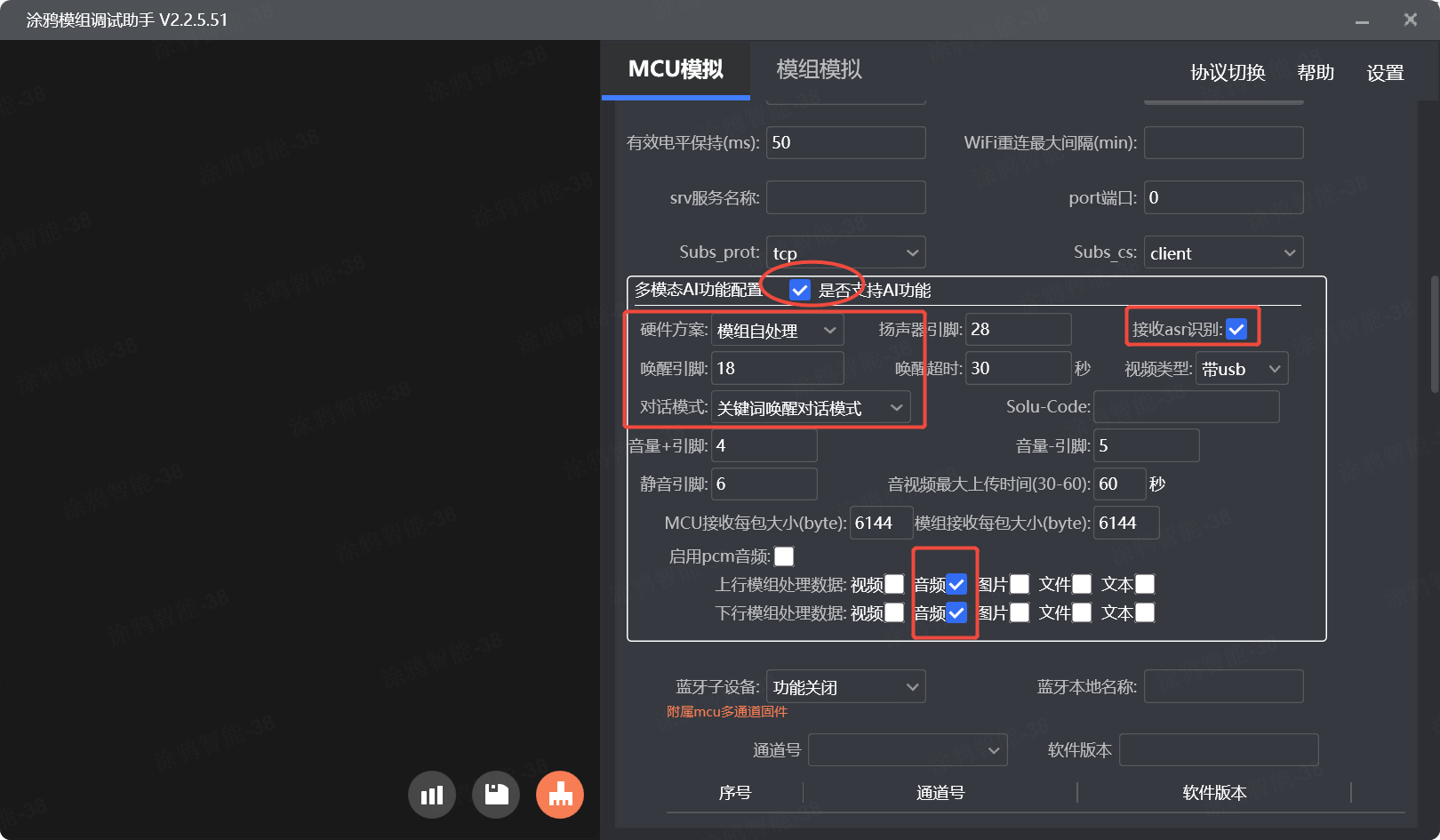Open the statistics bar chart icon

click(x=432, y=794)
